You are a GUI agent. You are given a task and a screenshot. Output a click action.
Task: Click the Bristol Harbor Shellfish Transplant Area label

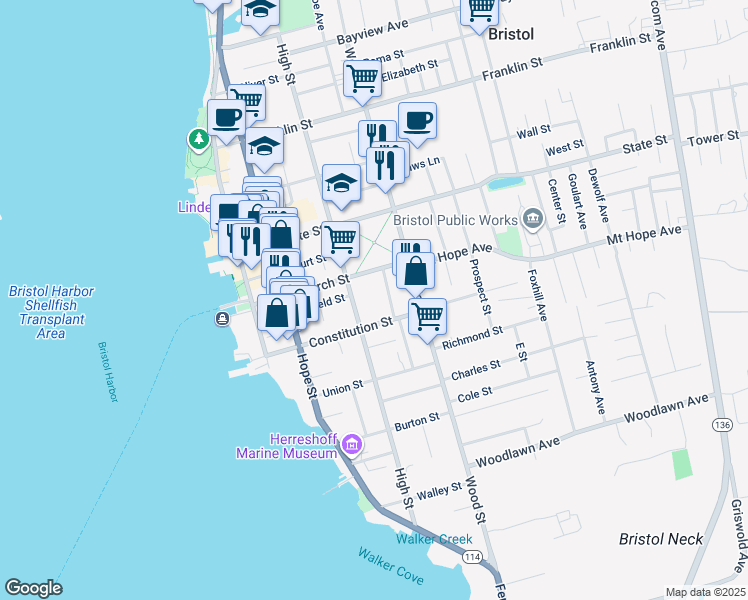[51, 312]
